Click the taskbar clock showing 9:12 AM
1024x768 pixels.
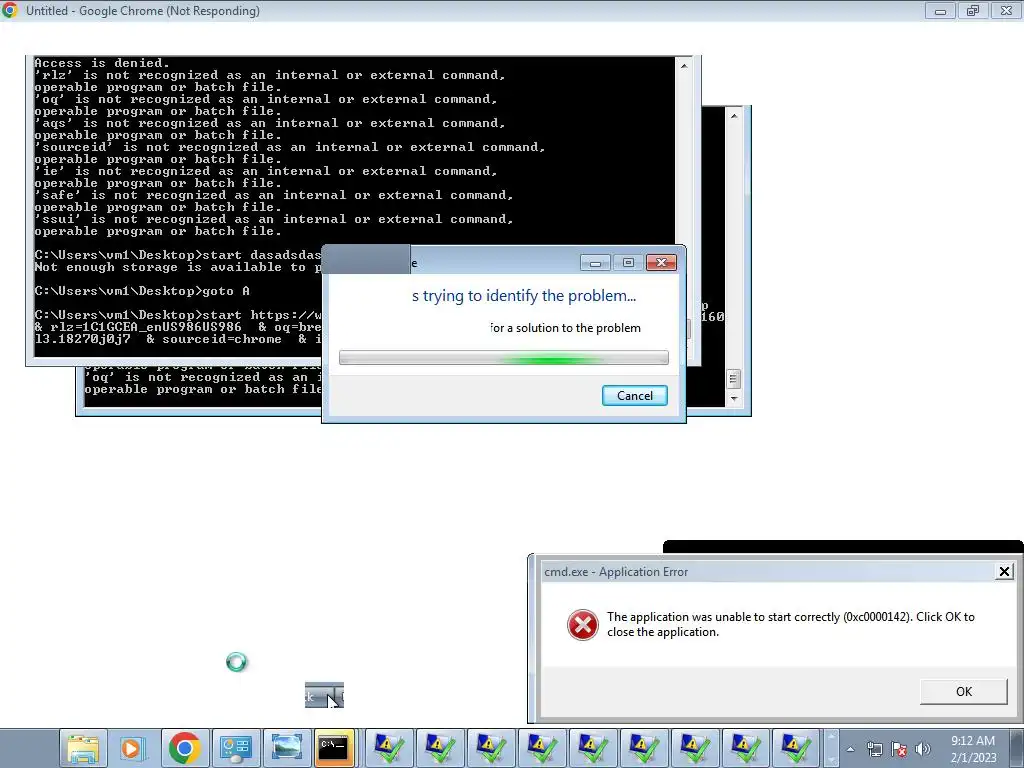[972, 748]
